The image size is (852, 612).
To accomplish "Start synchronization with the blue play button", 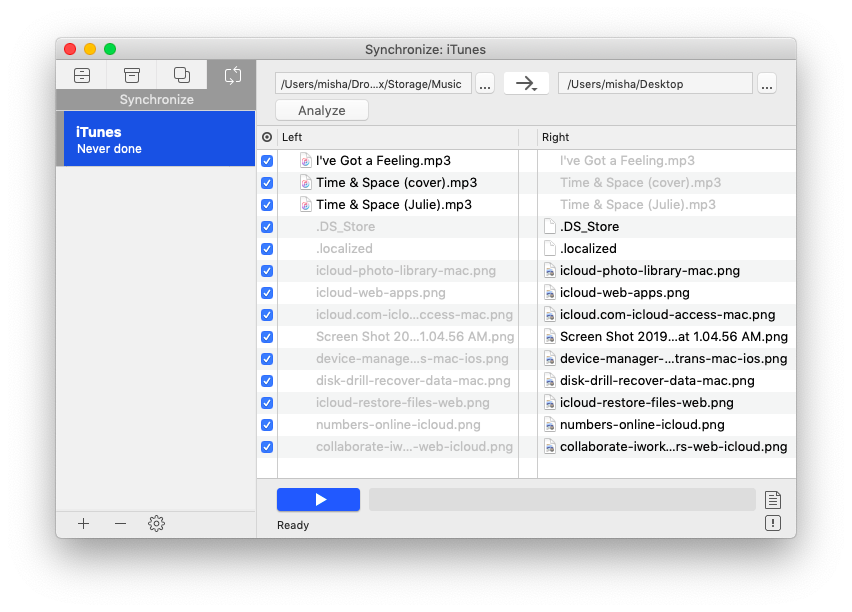I will 318,499.
